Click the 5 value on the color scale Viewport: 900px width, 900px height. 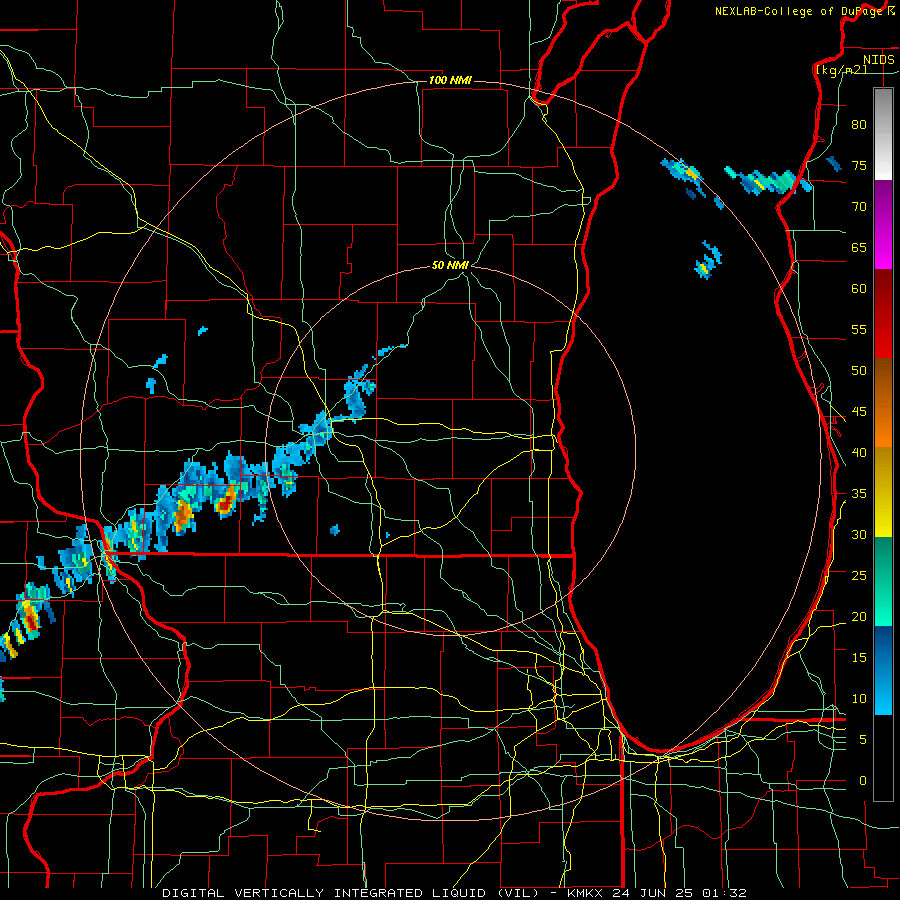(863, 740)
